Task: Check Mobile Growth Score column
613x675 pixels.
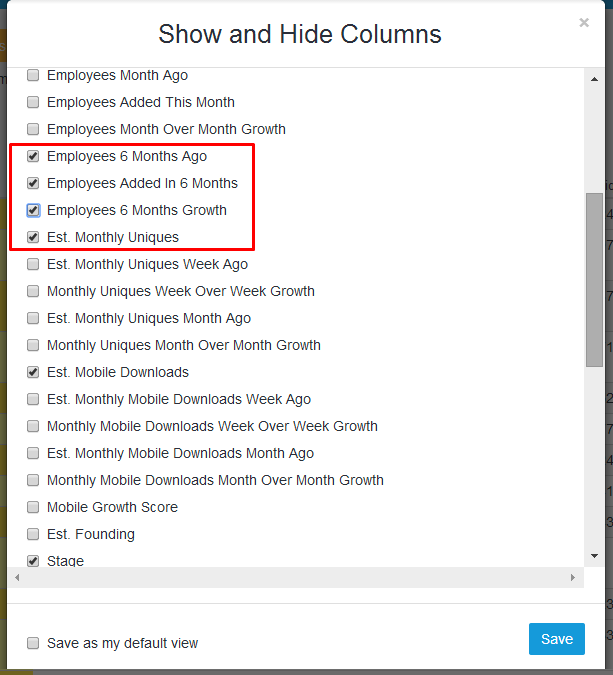Action: [33, 507]
